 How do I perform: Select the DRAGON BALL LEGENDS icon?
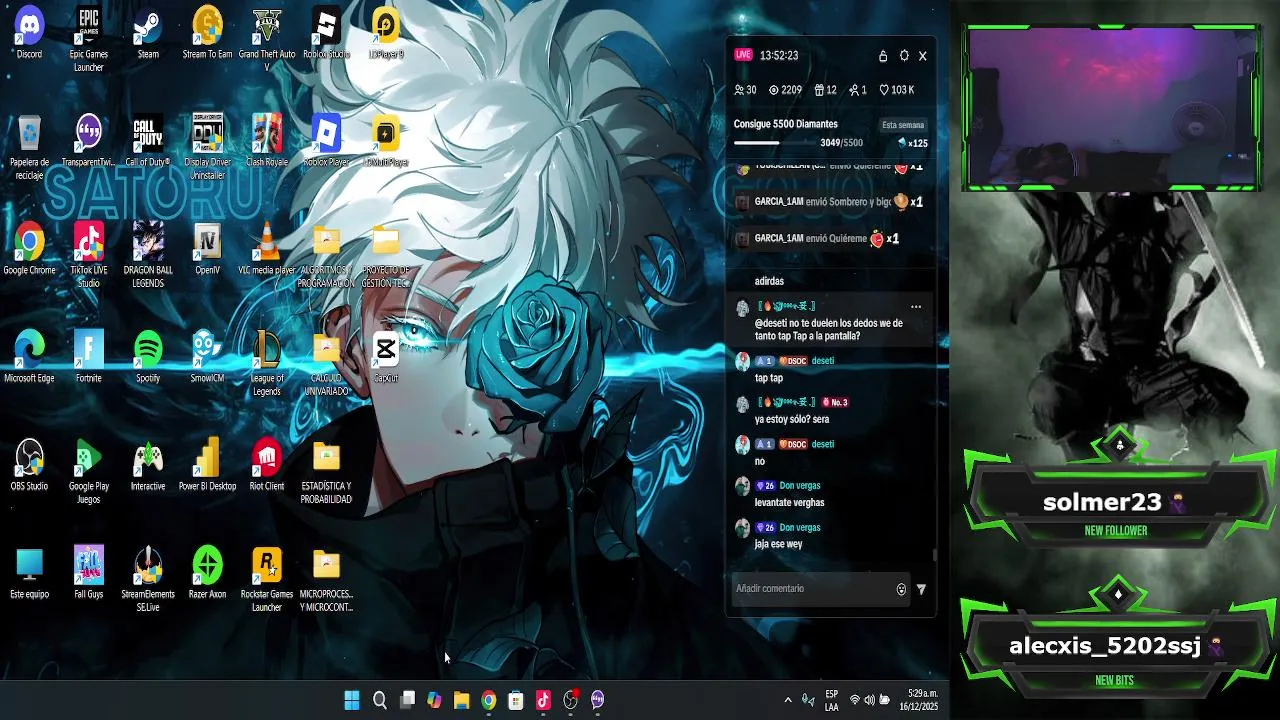click(148, 255)
